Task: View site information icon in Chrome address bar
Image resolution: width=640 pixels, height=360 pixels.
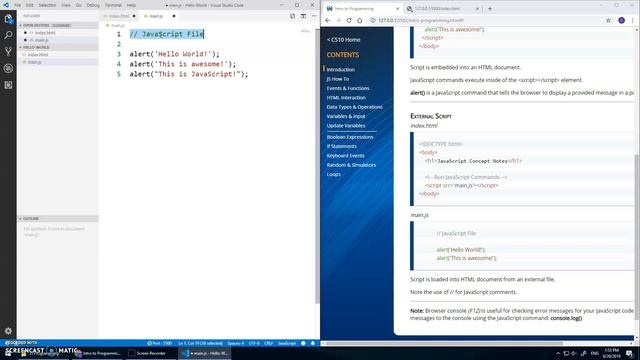Action: (373, 20)
